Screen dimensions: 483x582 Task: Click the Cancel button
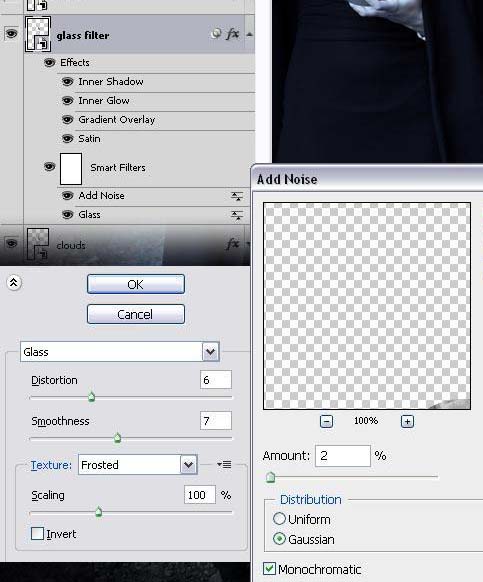[x=136, y=314]
